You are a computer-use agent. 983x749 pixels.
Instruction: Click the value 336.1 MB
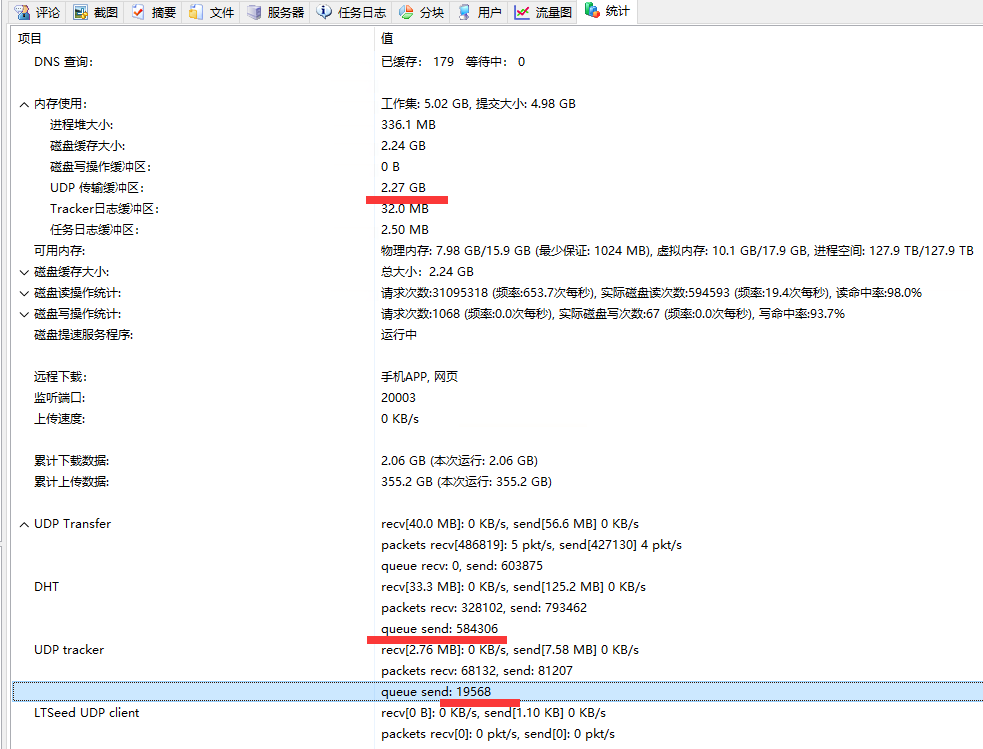coord(408,125)
